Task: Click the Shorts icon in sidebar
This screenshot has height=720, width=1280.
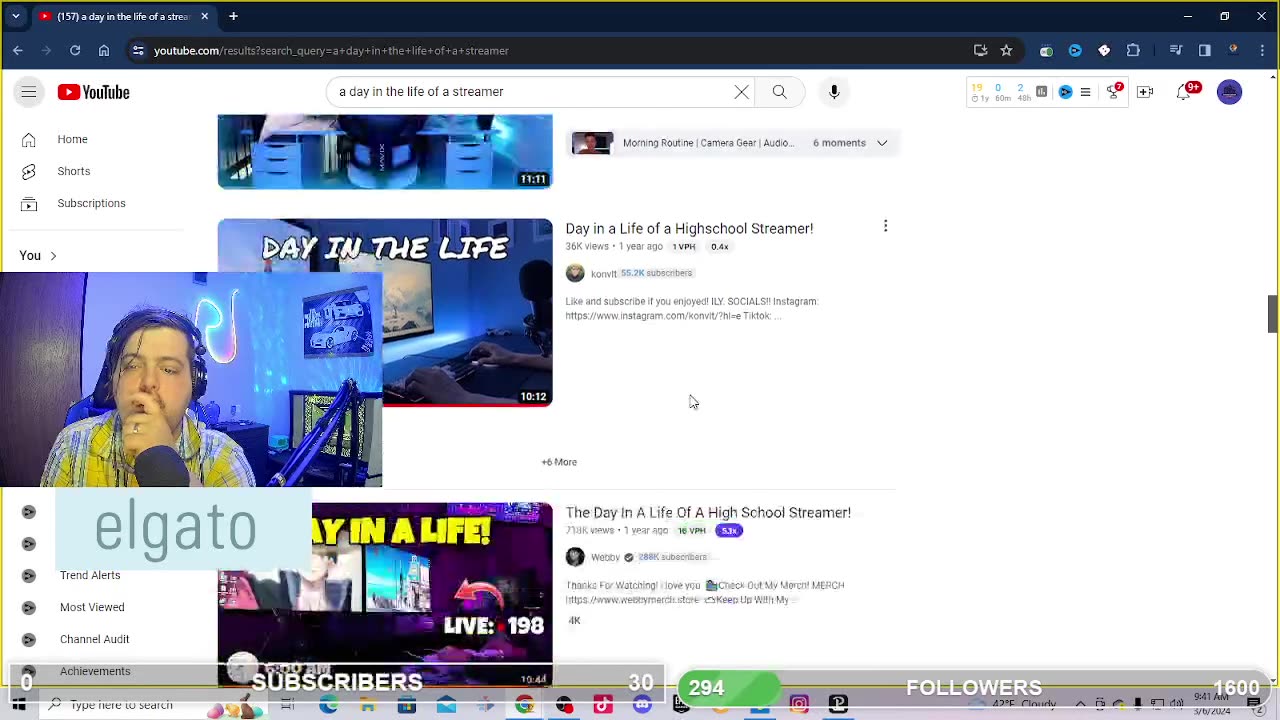Action: tap(29, 171)
